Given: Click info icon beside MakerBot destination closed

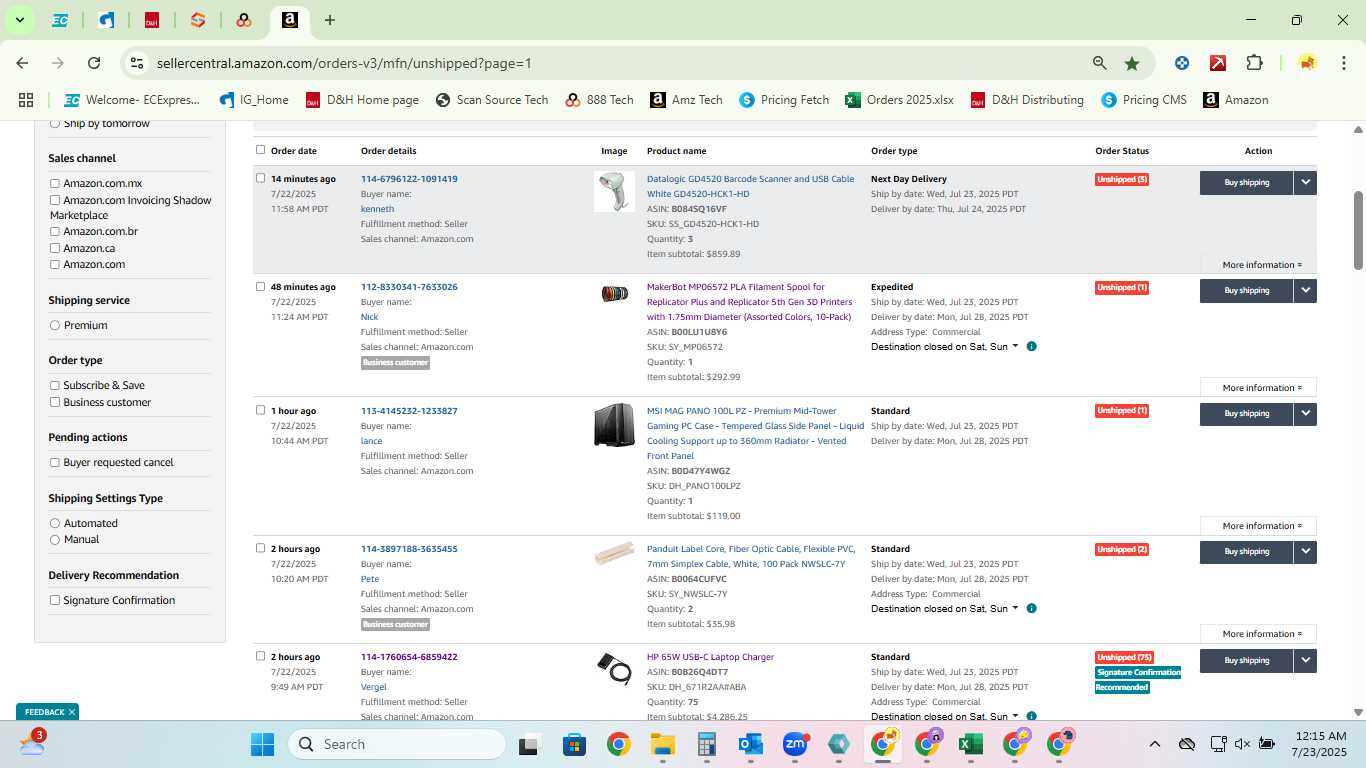Looking at the screenshot, I should pos(1031,347).
